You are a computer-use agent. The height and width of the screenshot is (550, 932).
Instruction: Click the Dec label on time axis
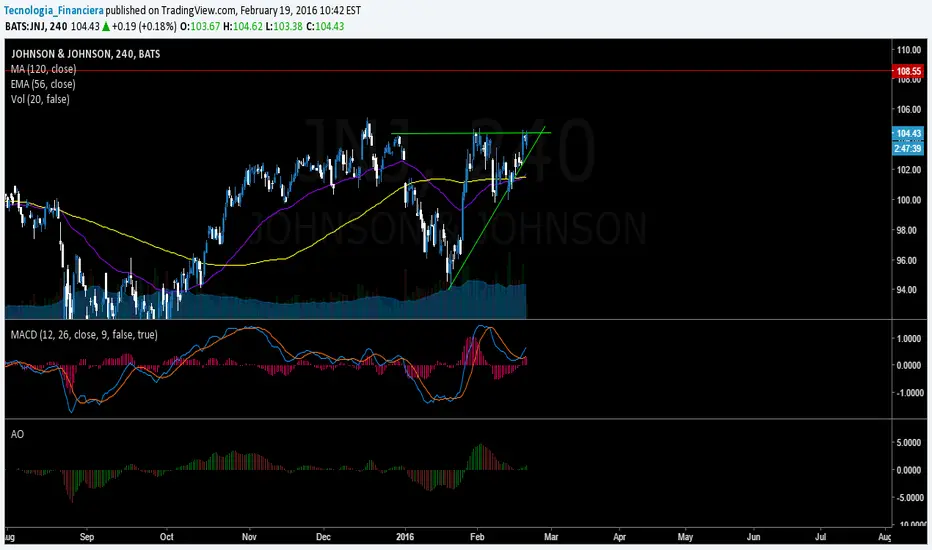click(x=323, y=537)
